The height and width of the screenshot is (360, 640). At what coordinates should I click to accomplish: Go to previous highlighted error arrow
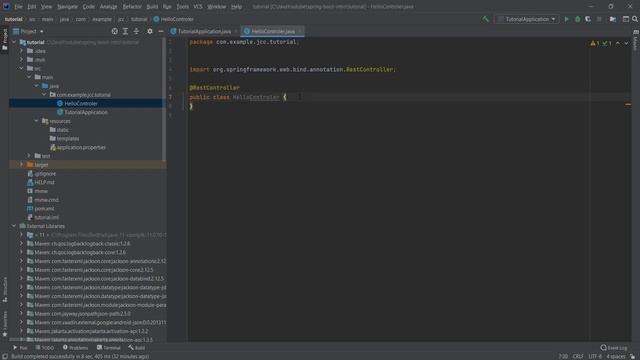618,43
